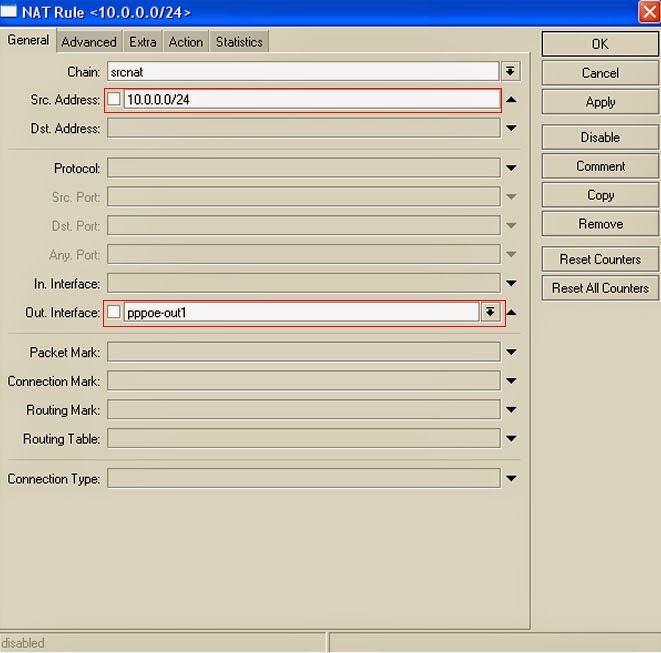Add a Comment to the rule
This screenshot has height=653, width=661.
coord(600,166)
